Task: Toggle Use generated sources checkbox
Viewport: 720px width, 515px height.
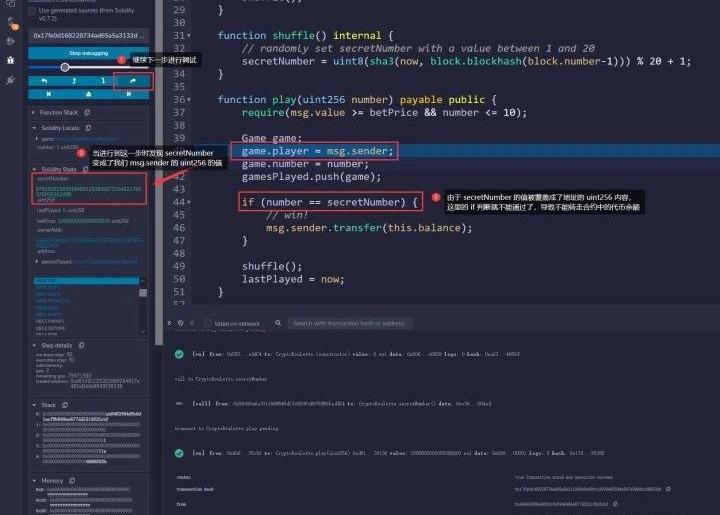Action: point(32,11)
